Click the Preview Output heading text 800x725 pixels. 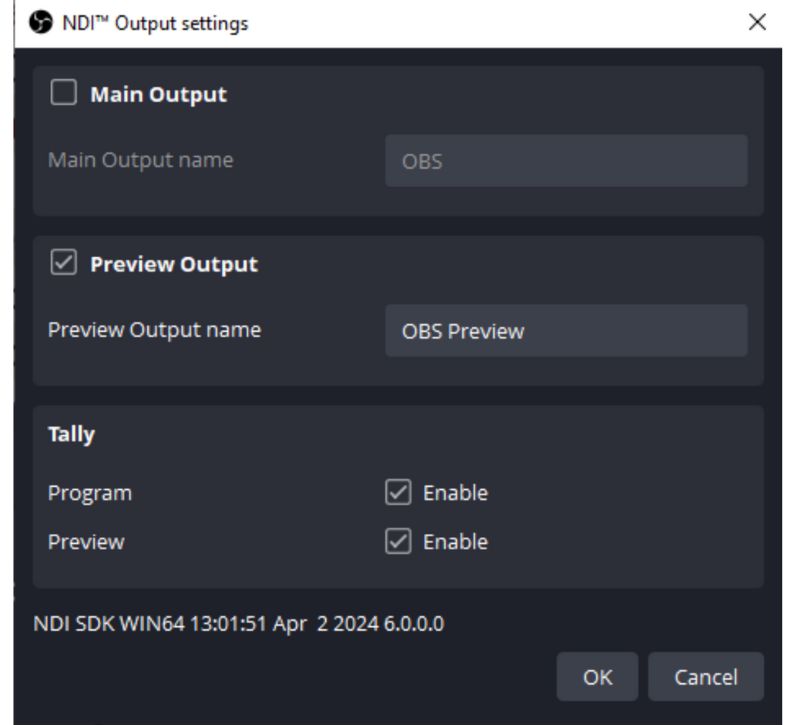click(x=174, y=264)
